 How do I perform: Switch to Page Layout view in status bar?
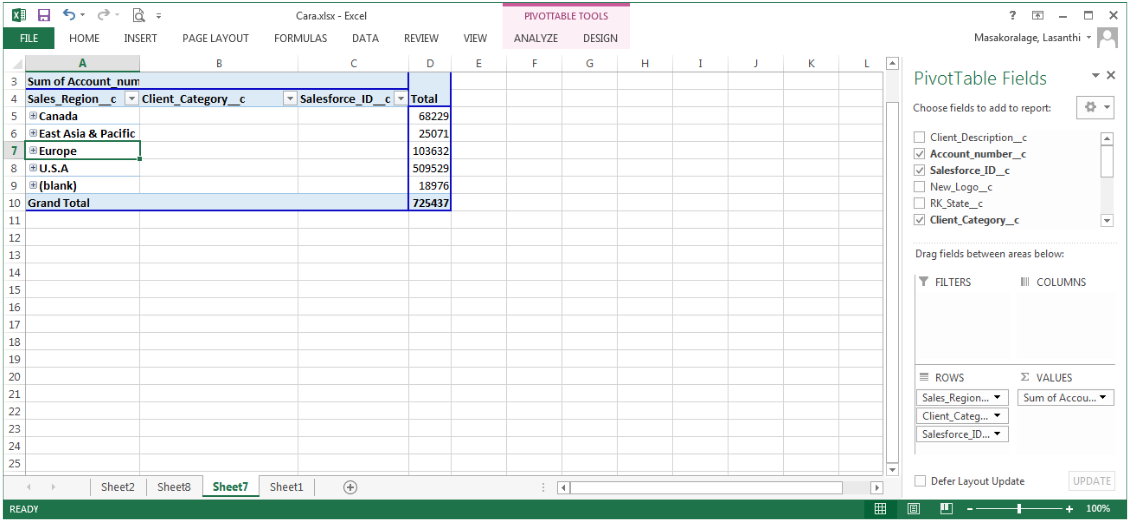click(913, 509)
